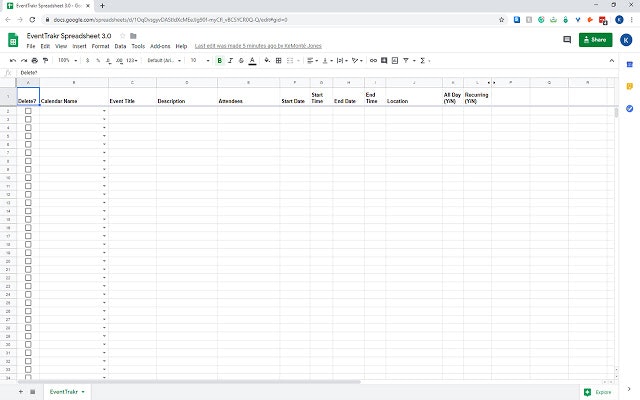Viewport: 640px width, 400px height.
Task: Open the text color picker
Action: 252,60
